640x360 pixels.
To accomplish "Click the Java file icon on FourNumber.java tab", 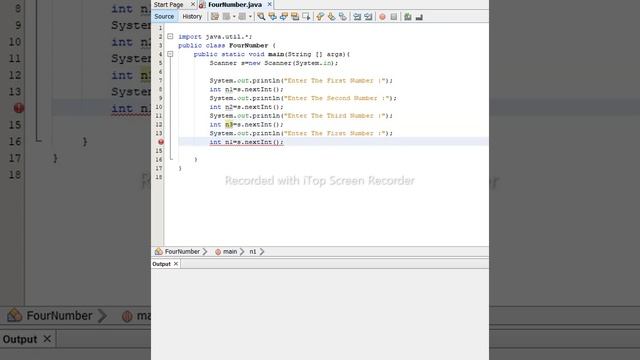I will 202,5.
